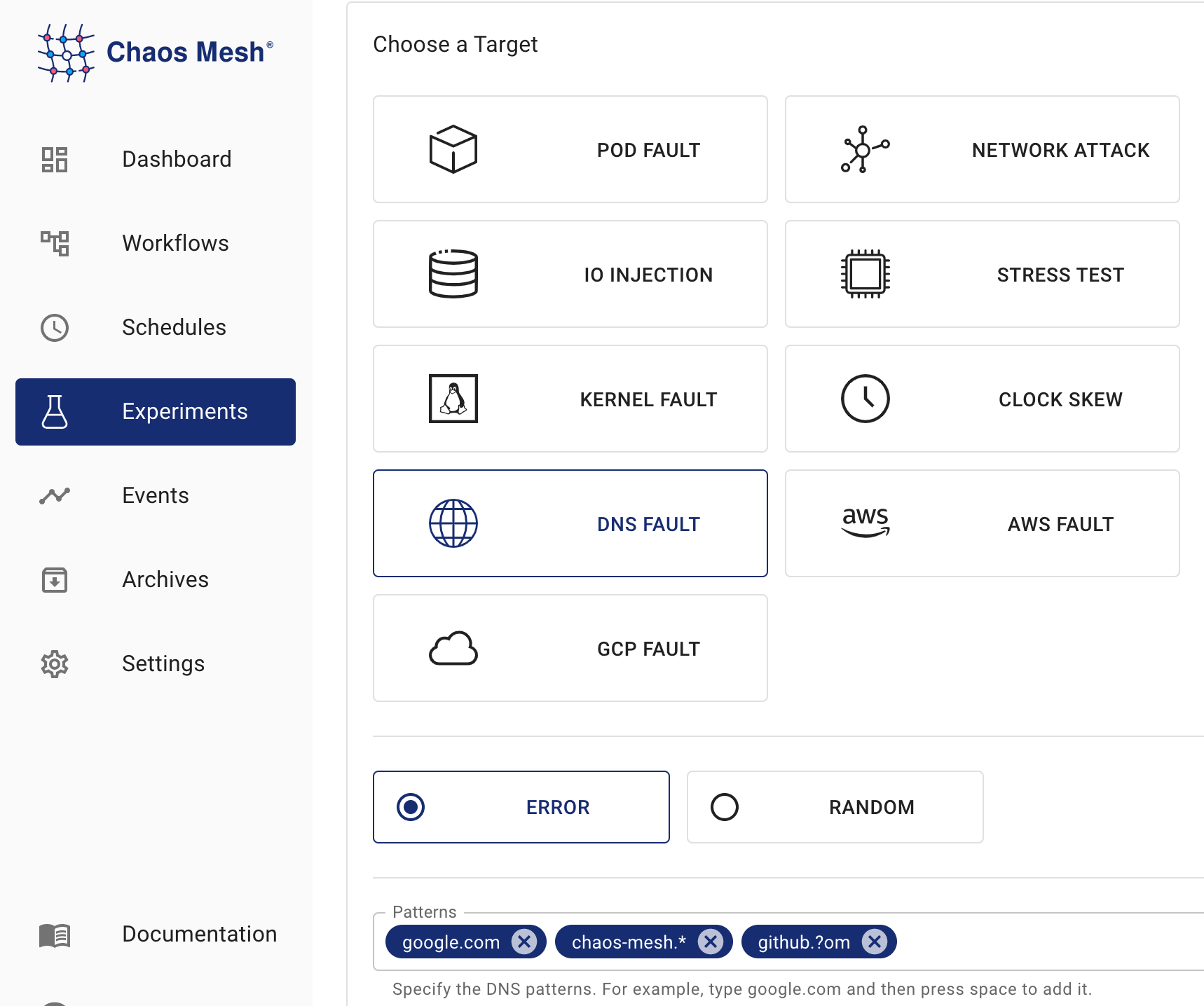Enable the RANDOM radio option
1204x1006 pixels.
pyautogui.click(x=725, y=807)
